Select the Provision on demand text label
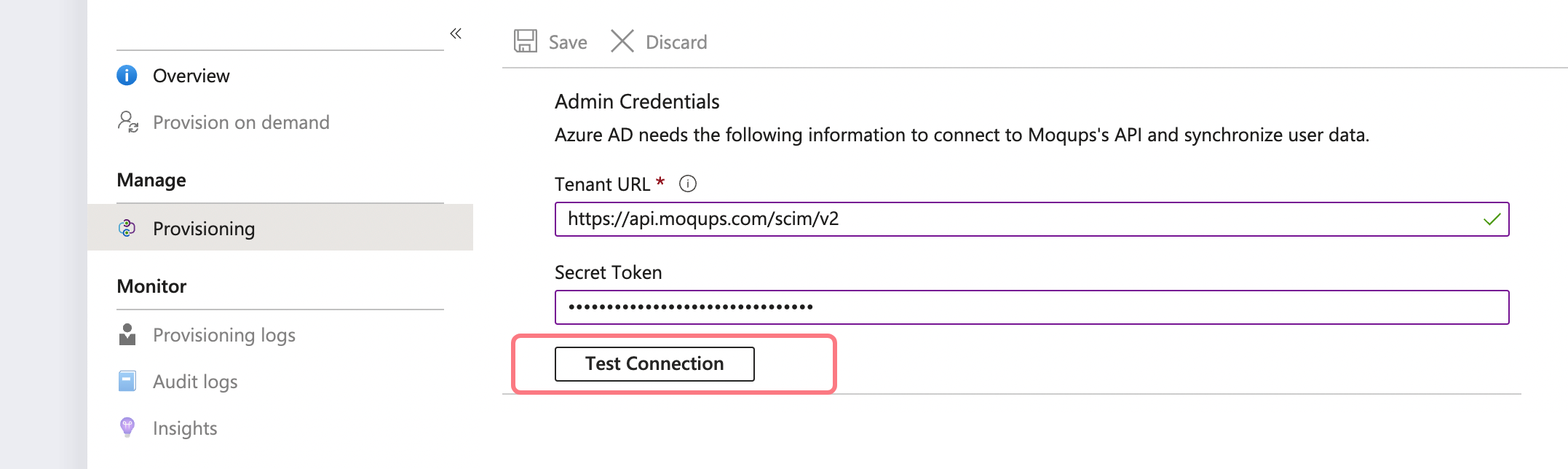The height and width of the screenshot is (469, 1568). coord(241,122)
